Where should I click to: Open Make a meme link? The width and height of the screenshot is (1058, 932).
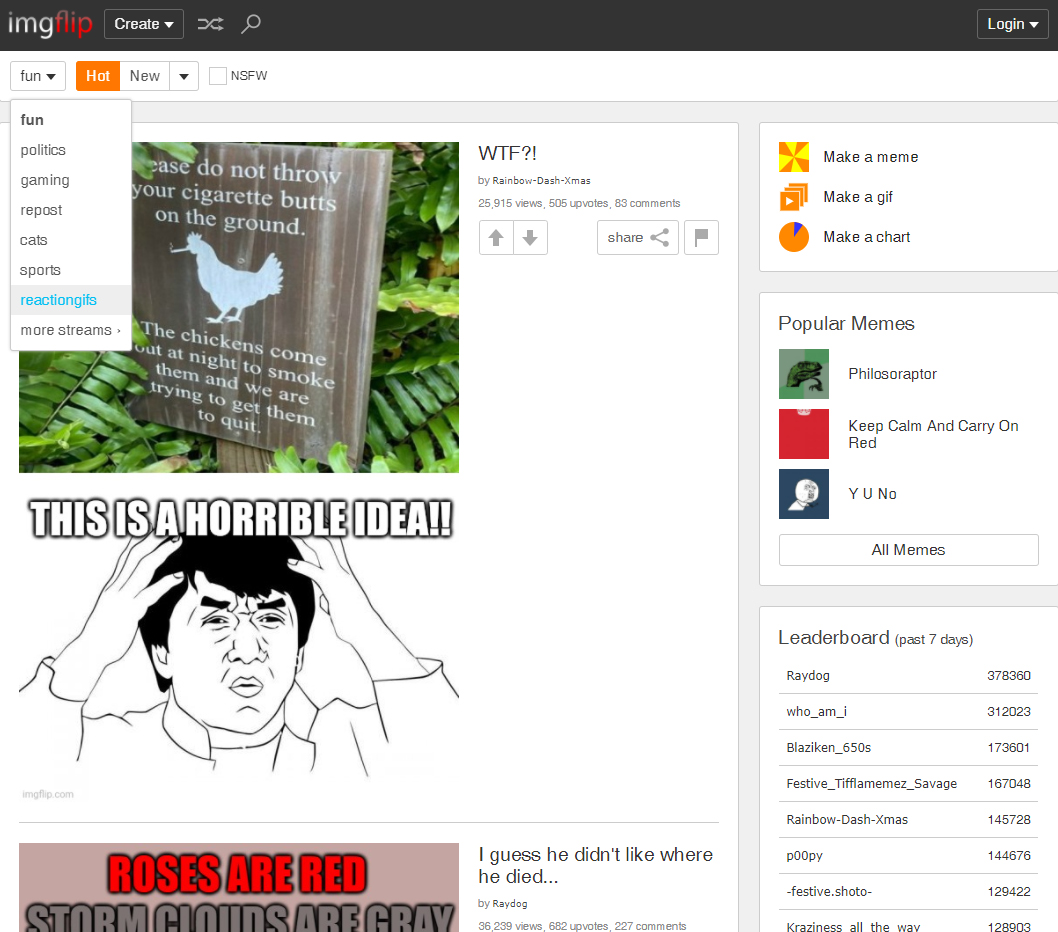pyautogui.click(x=870, y=157)
